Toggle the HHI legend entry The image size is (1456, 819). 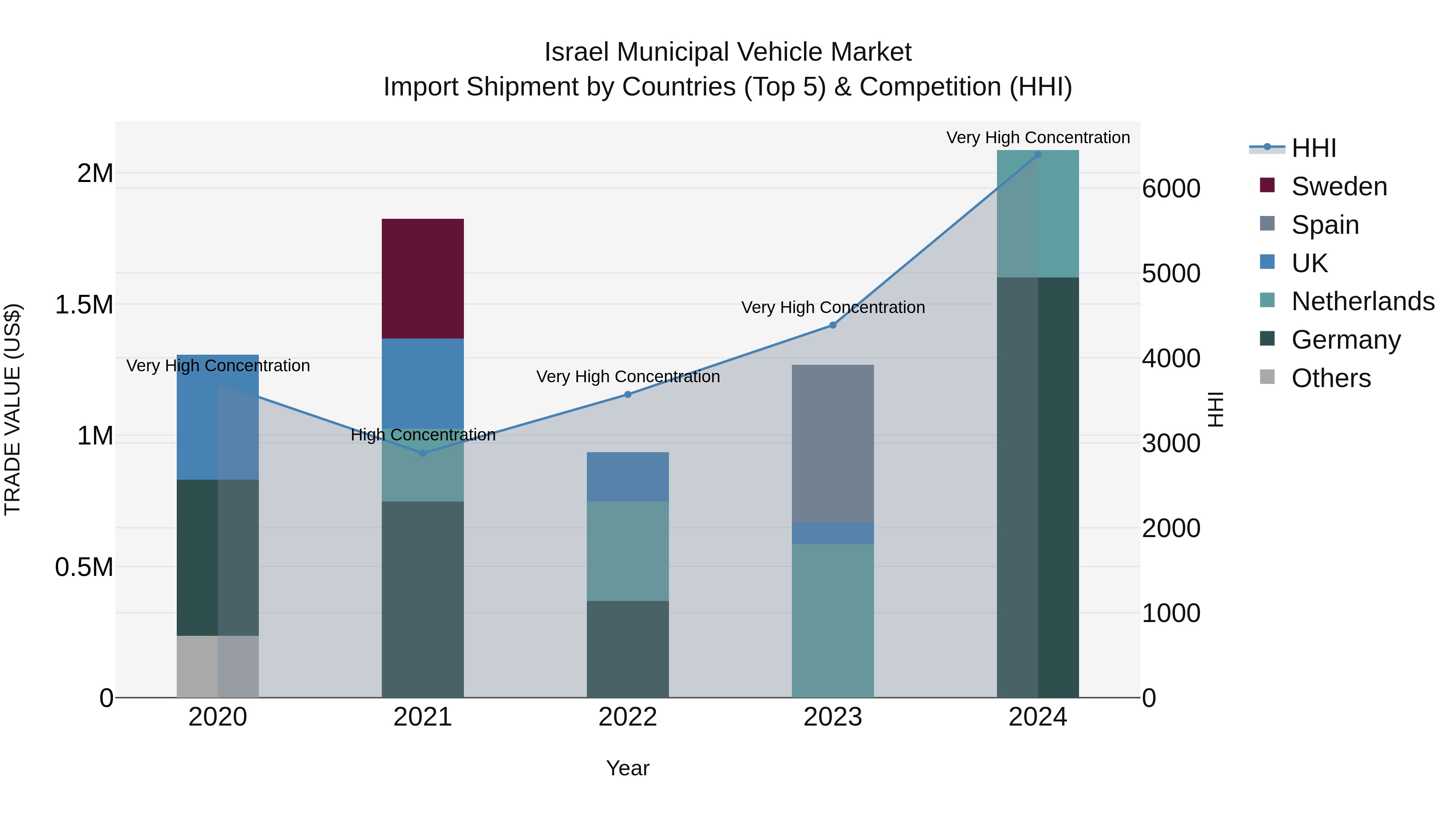1293,148
